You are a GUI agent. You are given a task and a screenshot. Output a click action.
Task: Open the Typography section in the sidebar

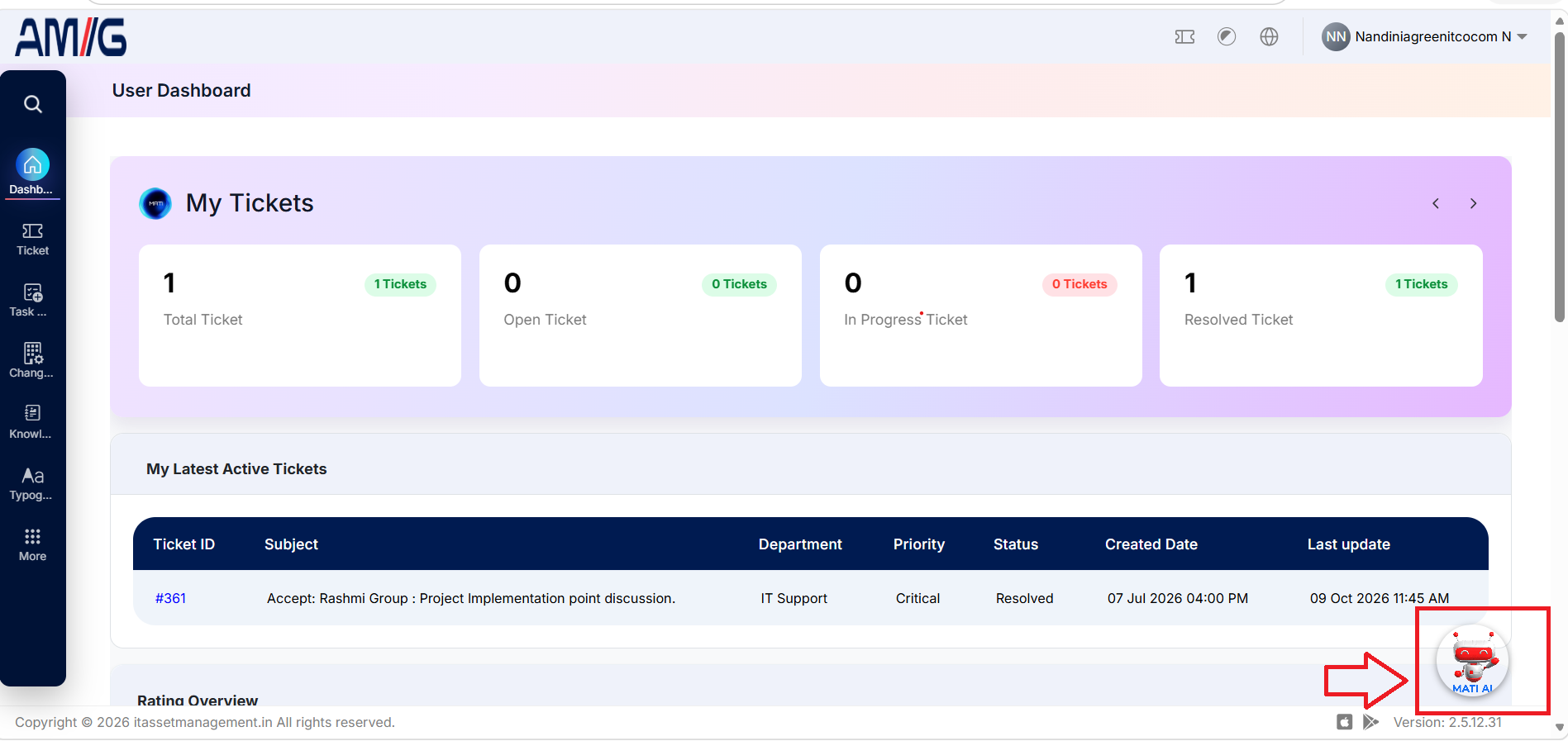click(x=32, y=484)
